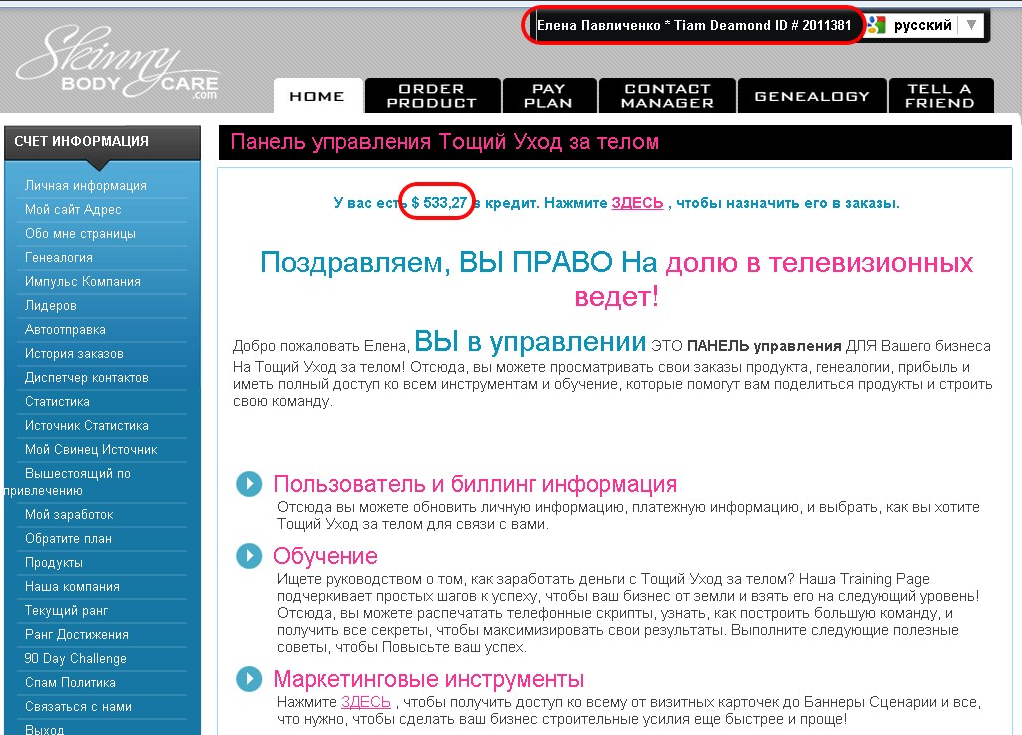
Task: Open the GENEALOGY top navigation tab
Action: point(812,96)
